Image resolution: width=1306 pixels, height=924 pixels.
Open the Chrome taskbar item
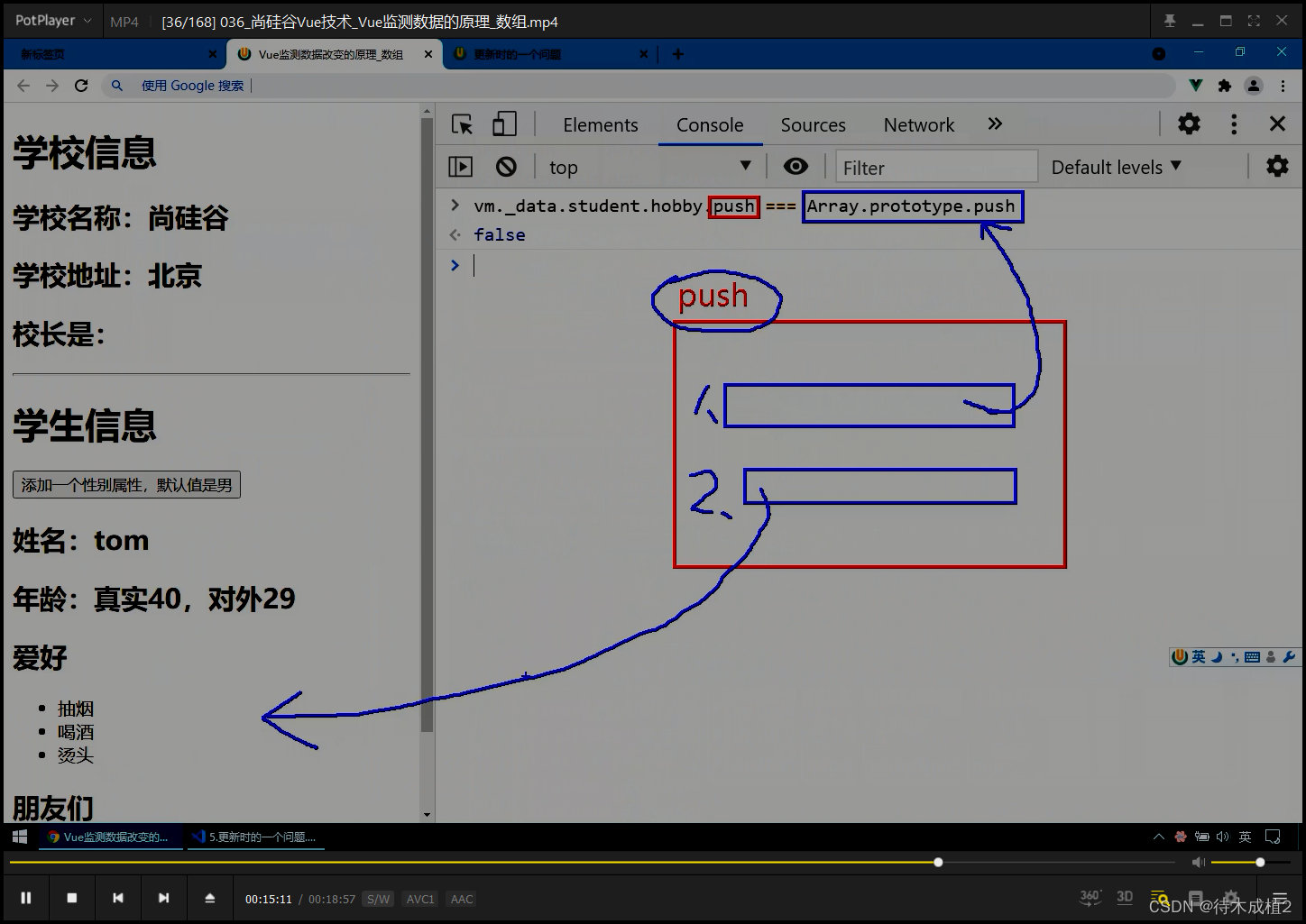(111, 837)
